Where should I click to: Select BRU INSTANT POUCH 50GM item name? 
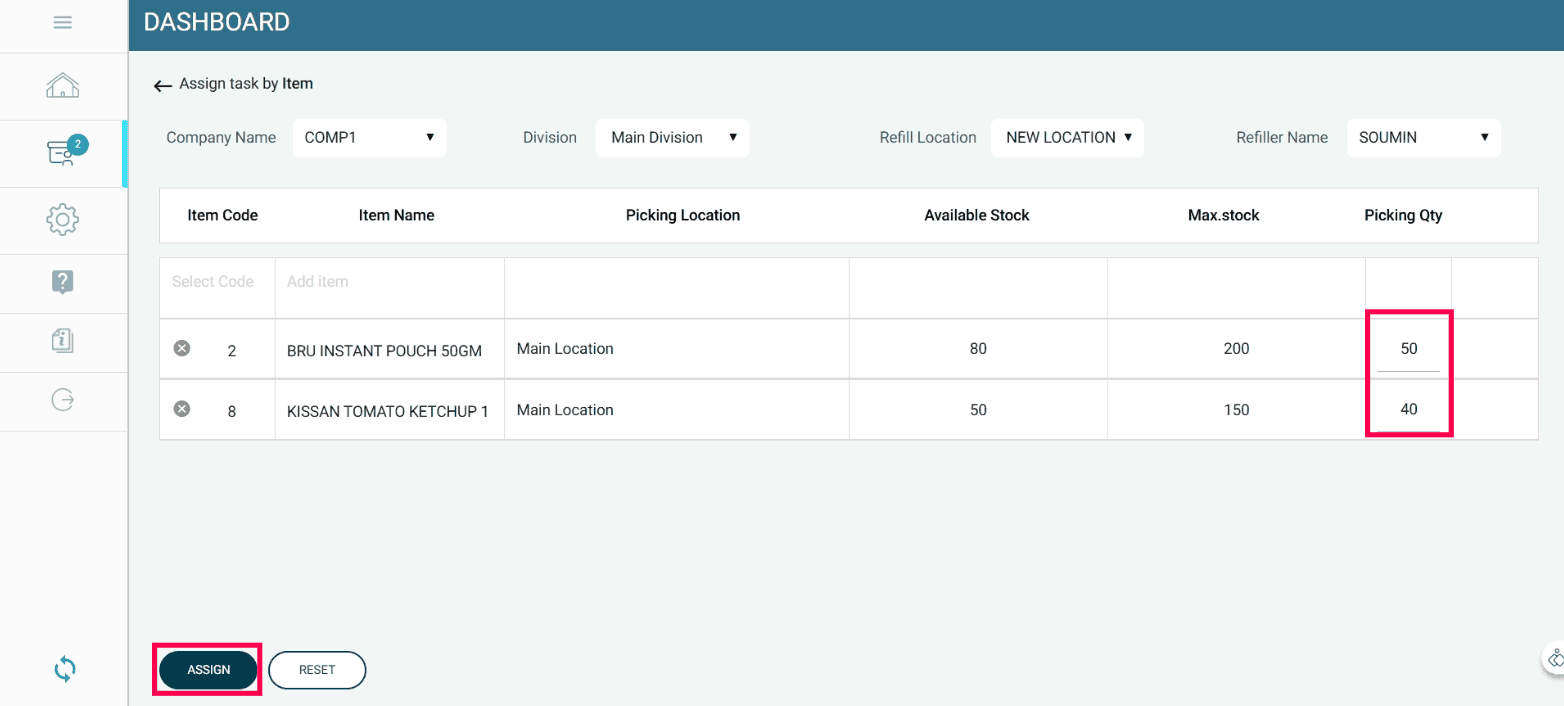click(385, 351)
